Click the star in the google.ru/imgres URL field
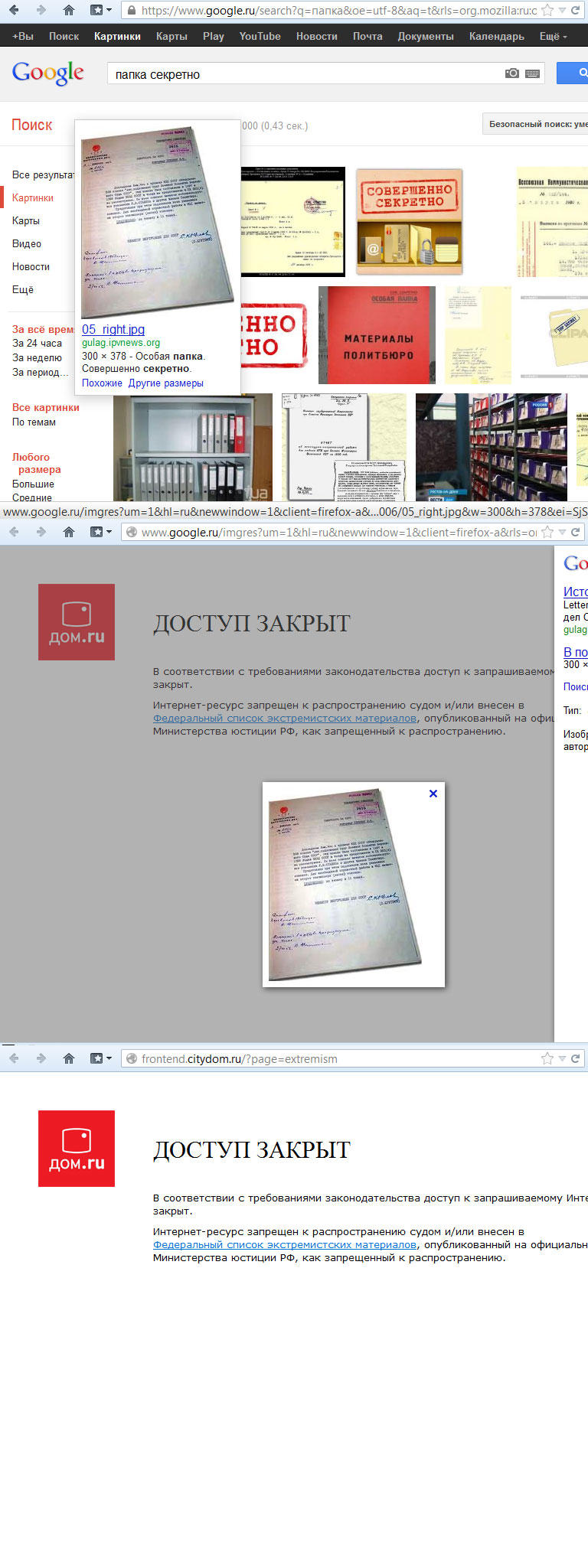Screen dimensions: 588x1568 (x=547, y=532)
